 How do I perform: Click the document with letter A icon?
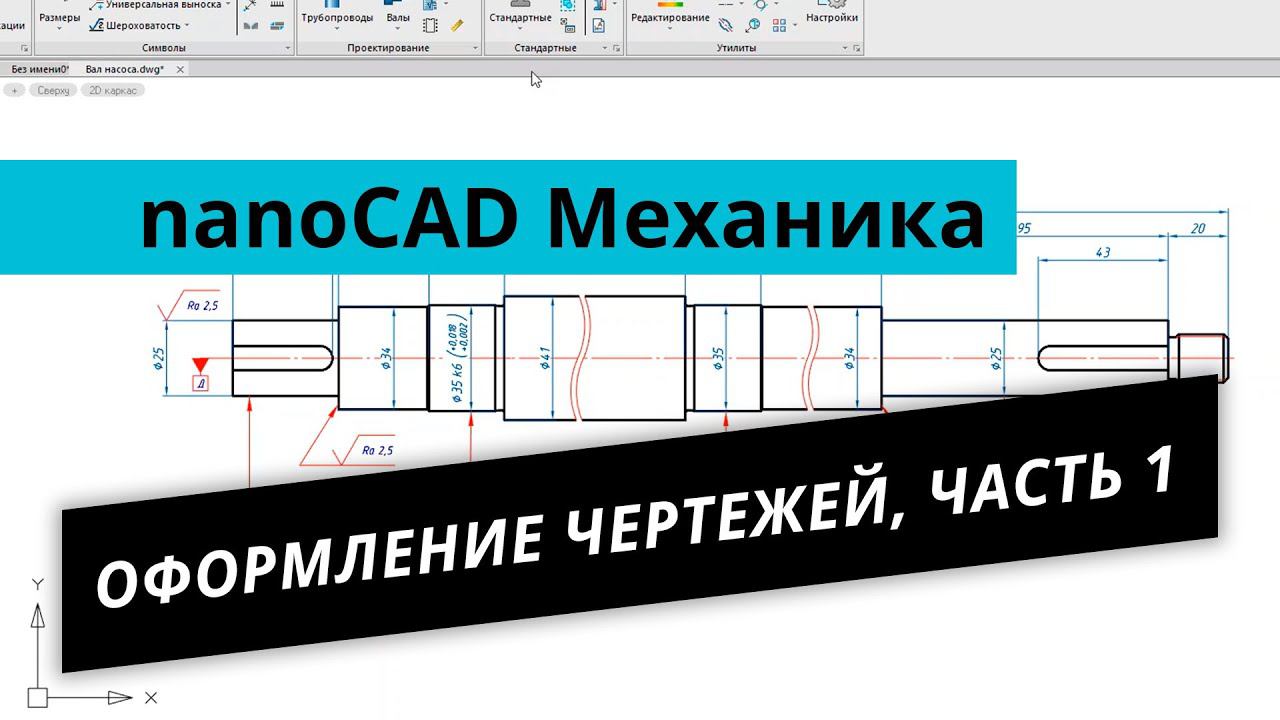[598, 25]
